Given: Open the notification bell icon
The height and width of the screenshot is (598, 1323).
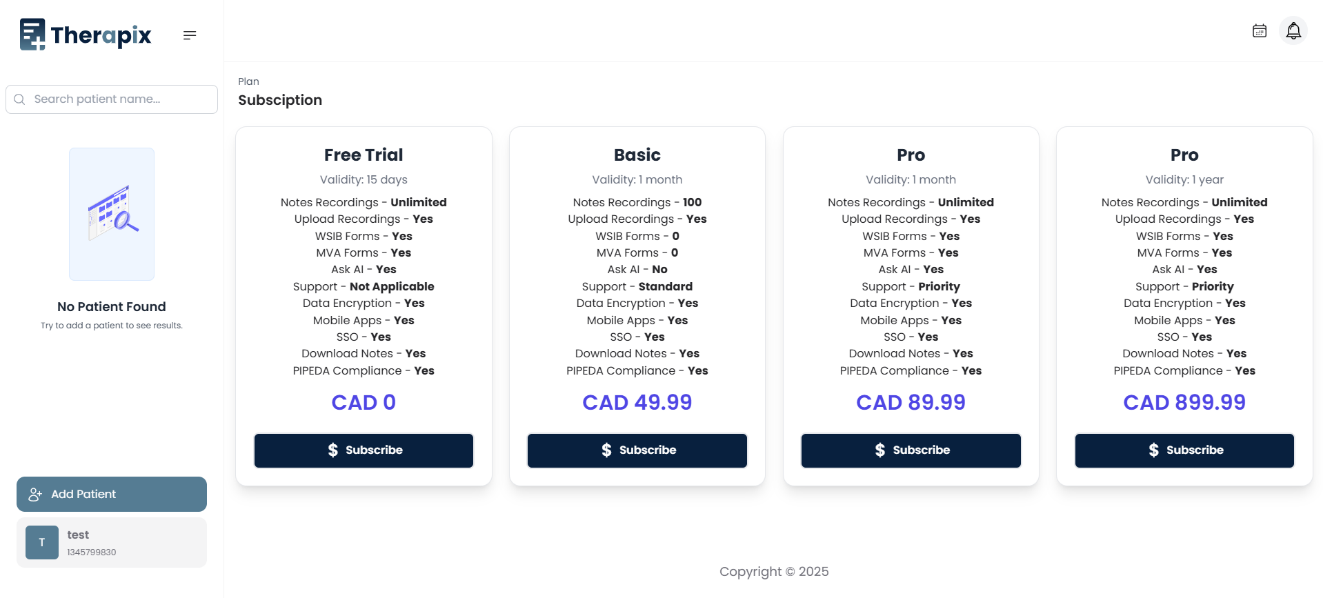Looking at the screenshot, I should coord(1293,30).
